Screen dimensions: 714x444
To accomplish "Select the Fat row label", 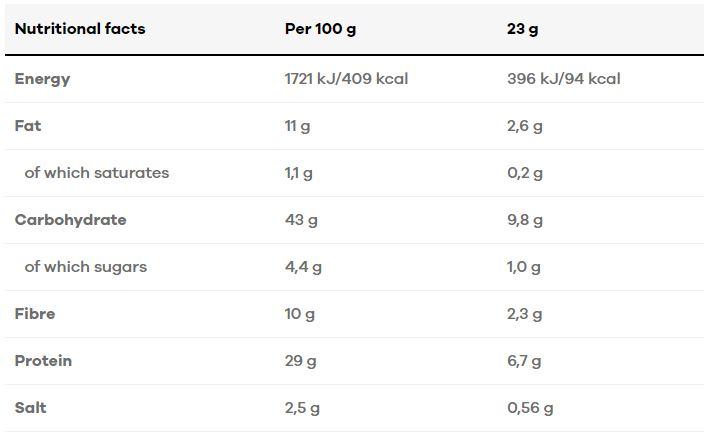I will click(28, 126).
